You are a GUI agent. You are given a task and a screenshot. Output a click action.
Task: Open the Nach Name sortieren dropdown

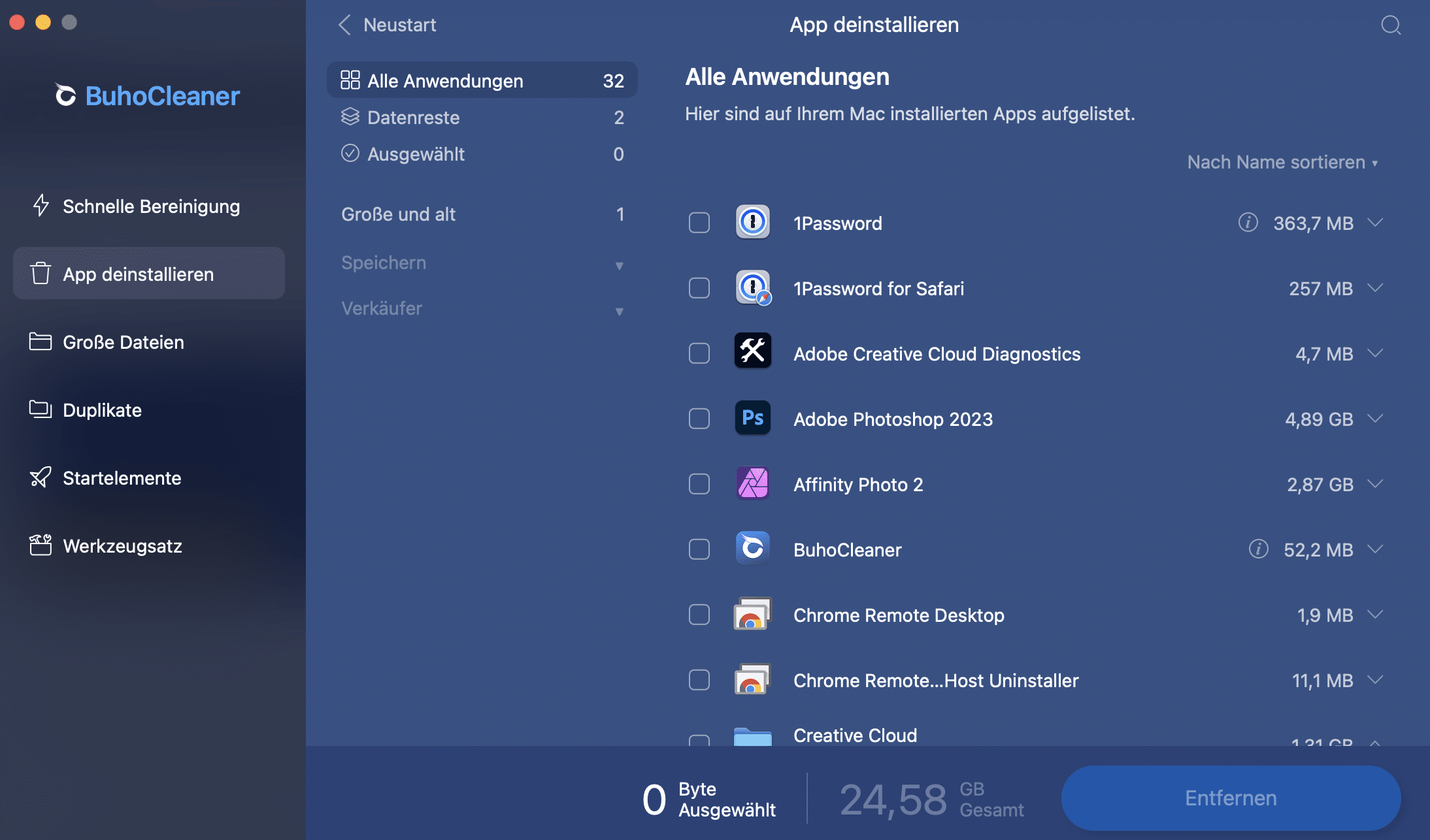(1283, 162)
